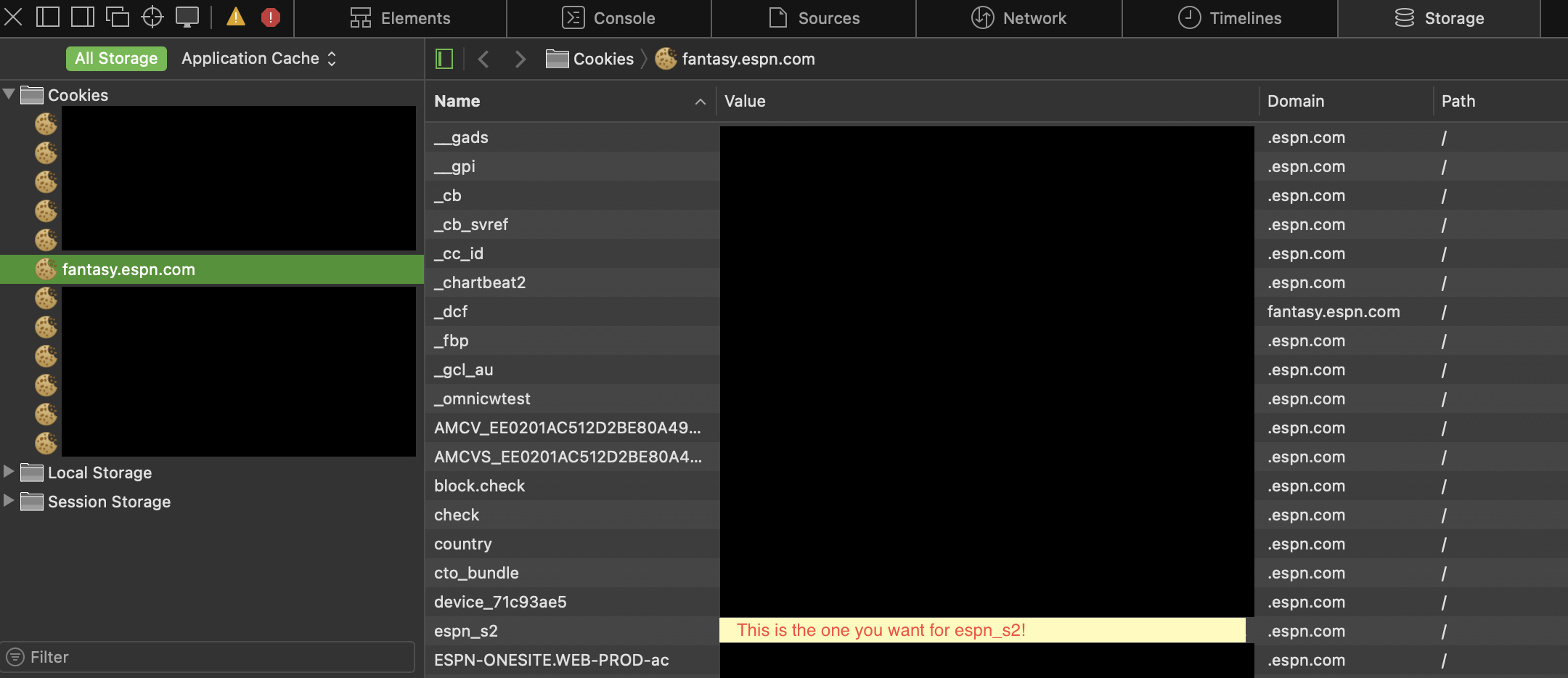This screenshot has width=1568, height=678.
Task: Click the Cookies breadcrumb folder
Action: (589, 59)
